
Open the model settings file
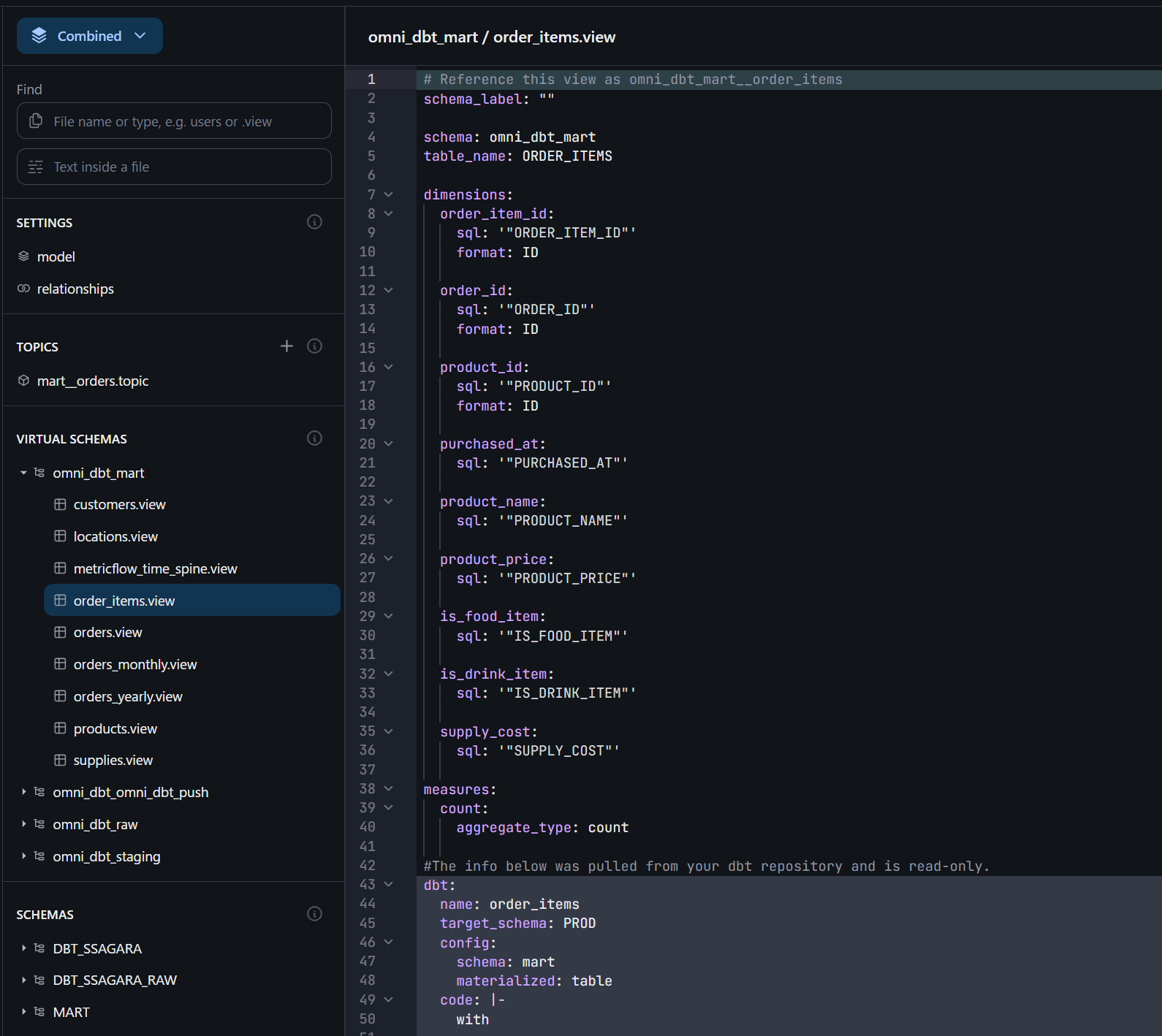(56, 256)
